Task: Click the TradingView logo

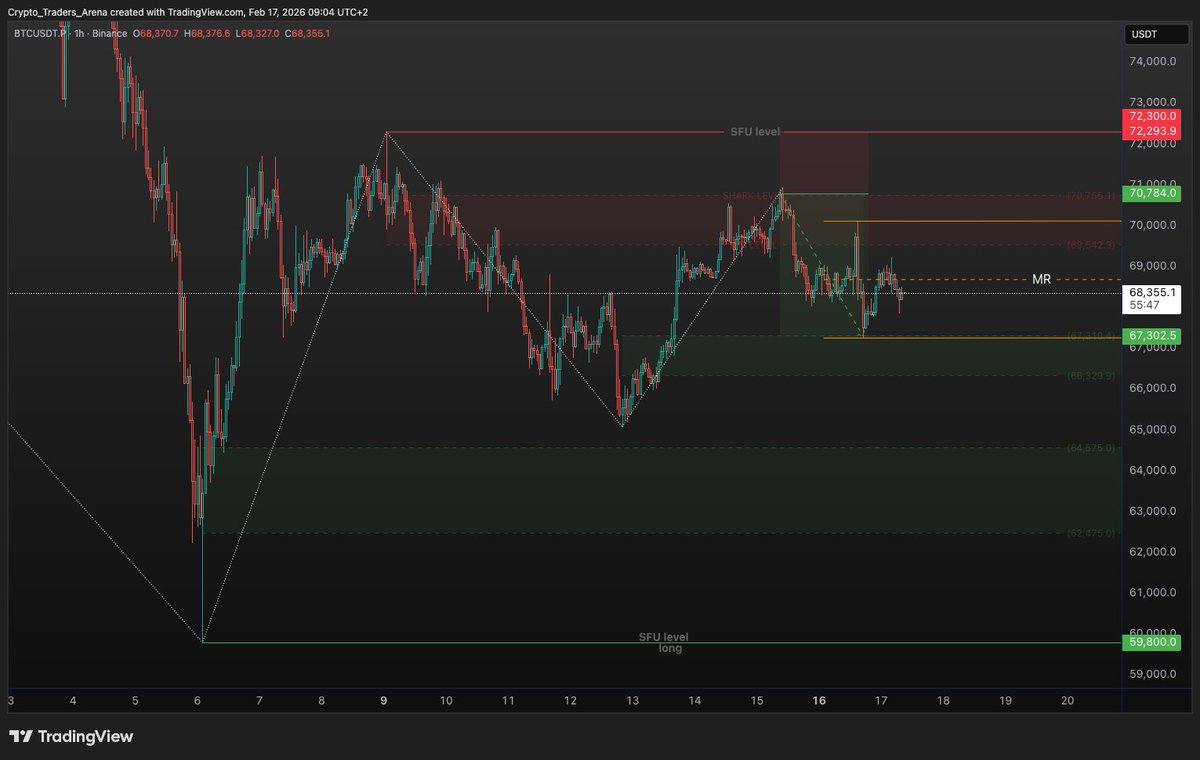Action: tap(71, 737)
